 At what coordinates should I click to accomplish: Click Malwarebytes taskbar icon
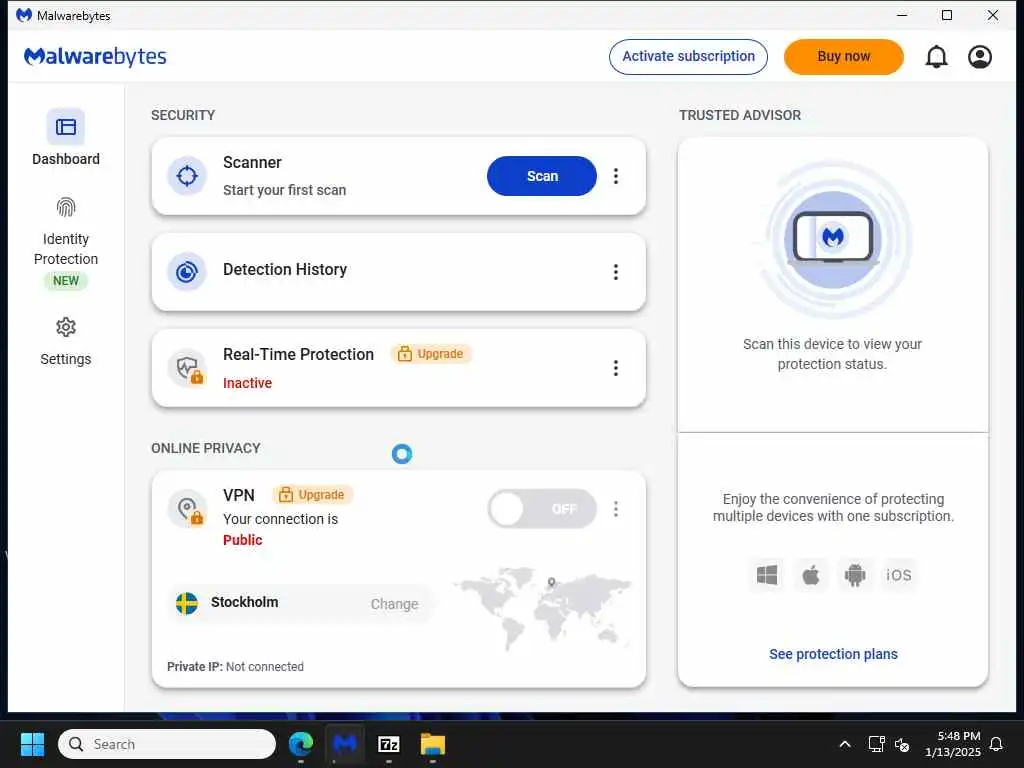click(x=345, y=744)
